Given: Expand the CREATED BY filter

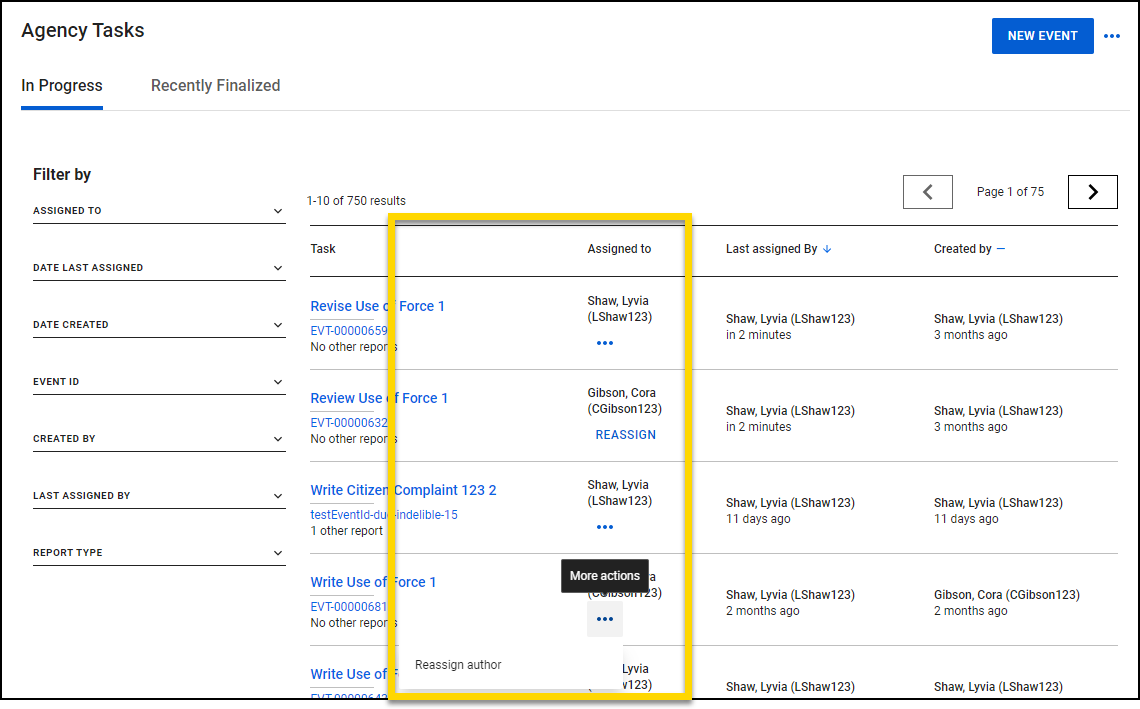Looking at the screenshot, I should [x=159, y=438].
